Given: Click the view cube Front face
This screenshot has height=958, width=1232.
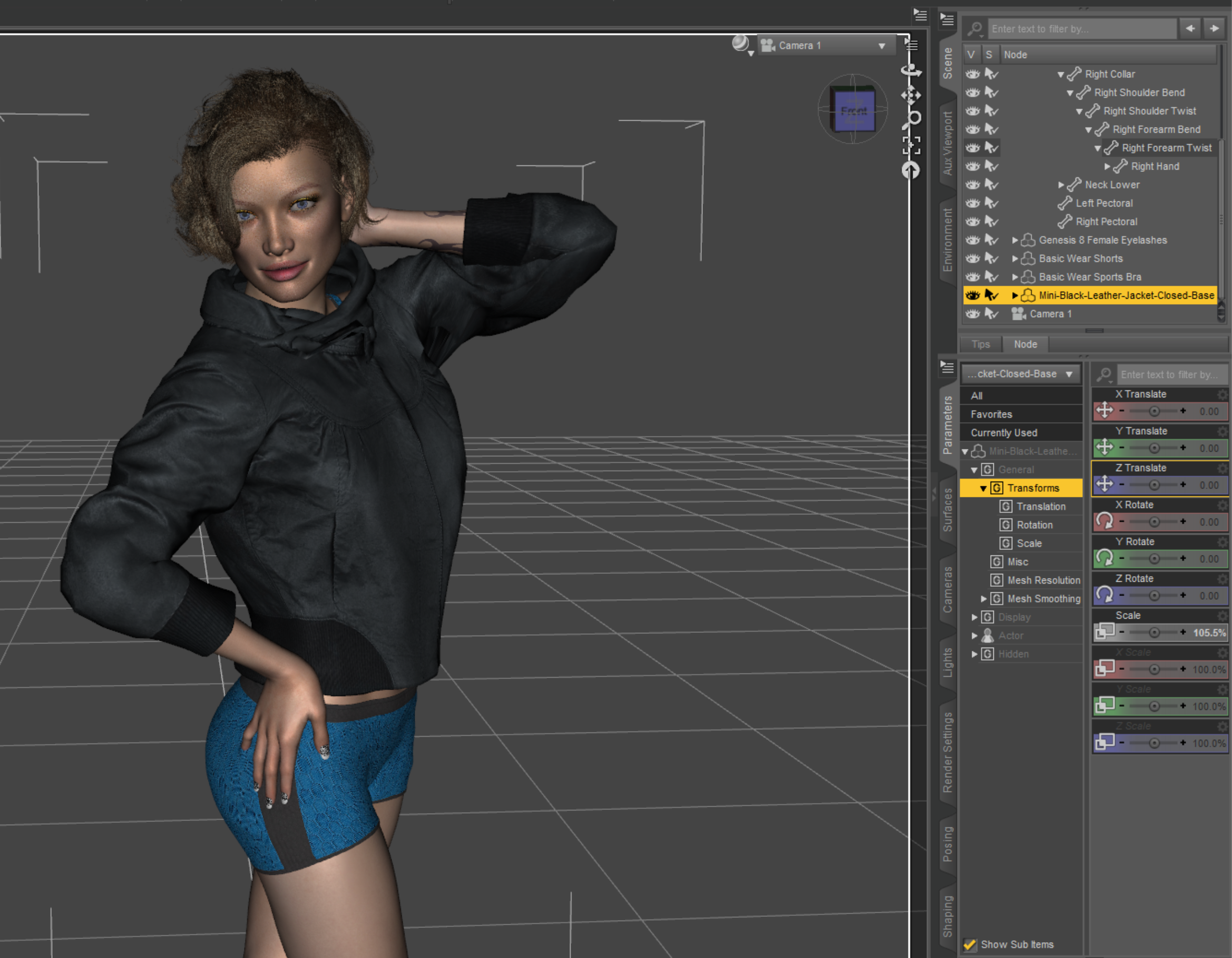Looking at the screenshot, I should coord(854,111).
